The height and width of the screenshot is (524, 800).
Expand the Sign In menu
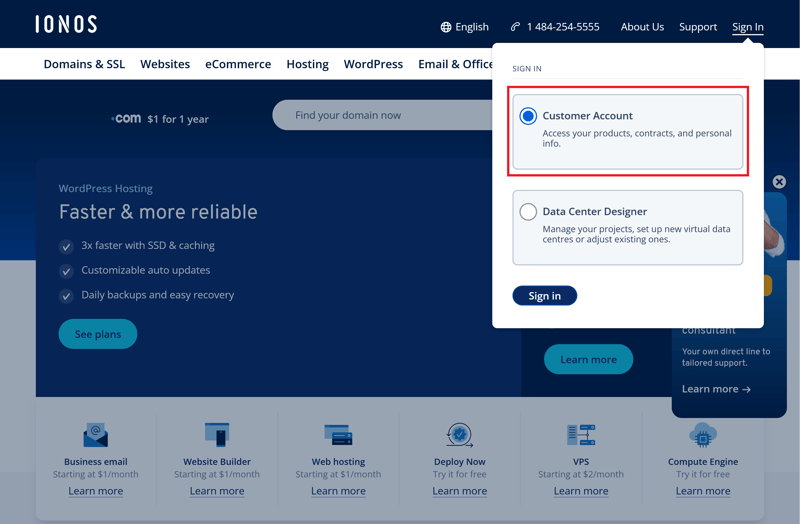(x=747, y=27)
